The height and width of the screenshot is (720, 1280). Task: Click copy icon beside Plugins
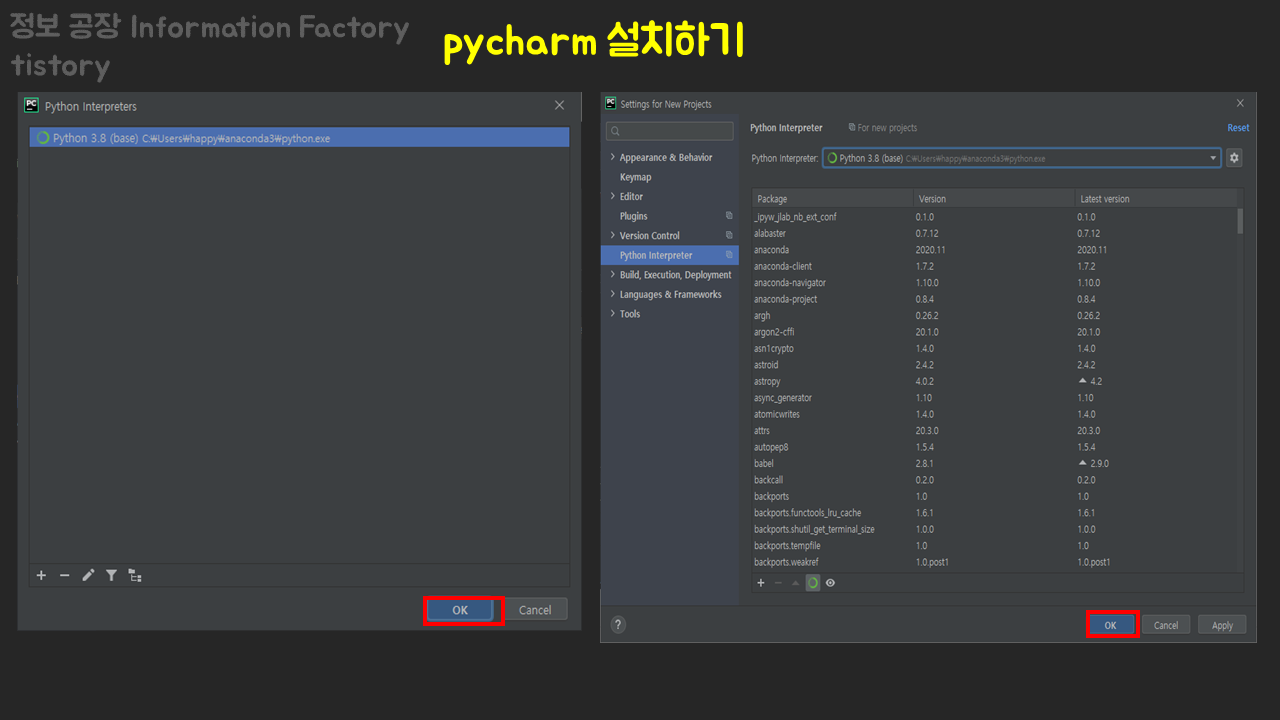pyautogui.click(x=729, y=216)
